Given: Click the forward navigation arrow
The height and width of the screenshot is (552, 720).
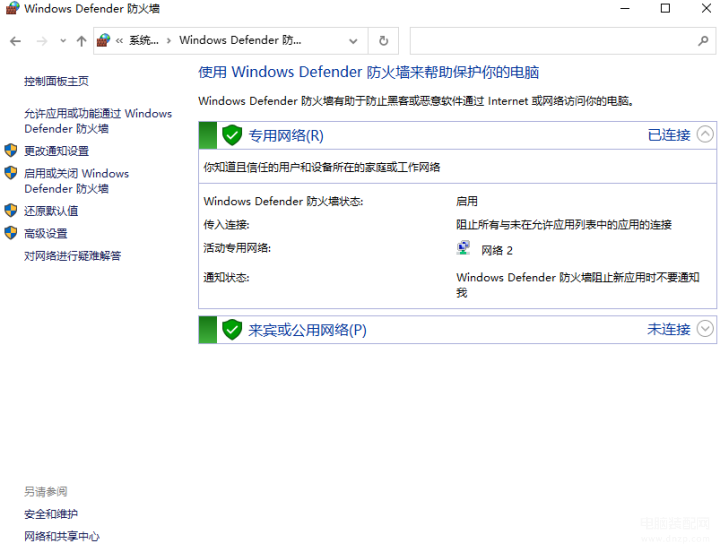Looking at the screenshot, I should [42, 41].
